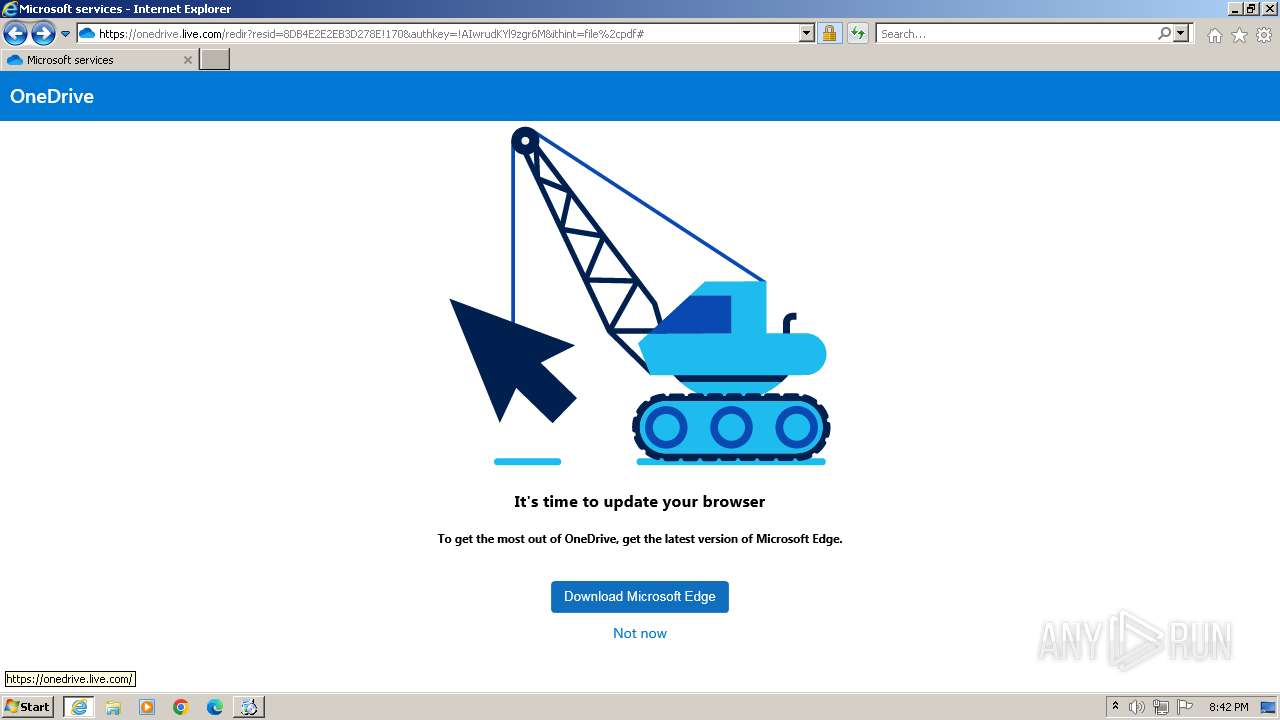
Task: Click the browser Forward arrow button
Action: click(43, 34)
